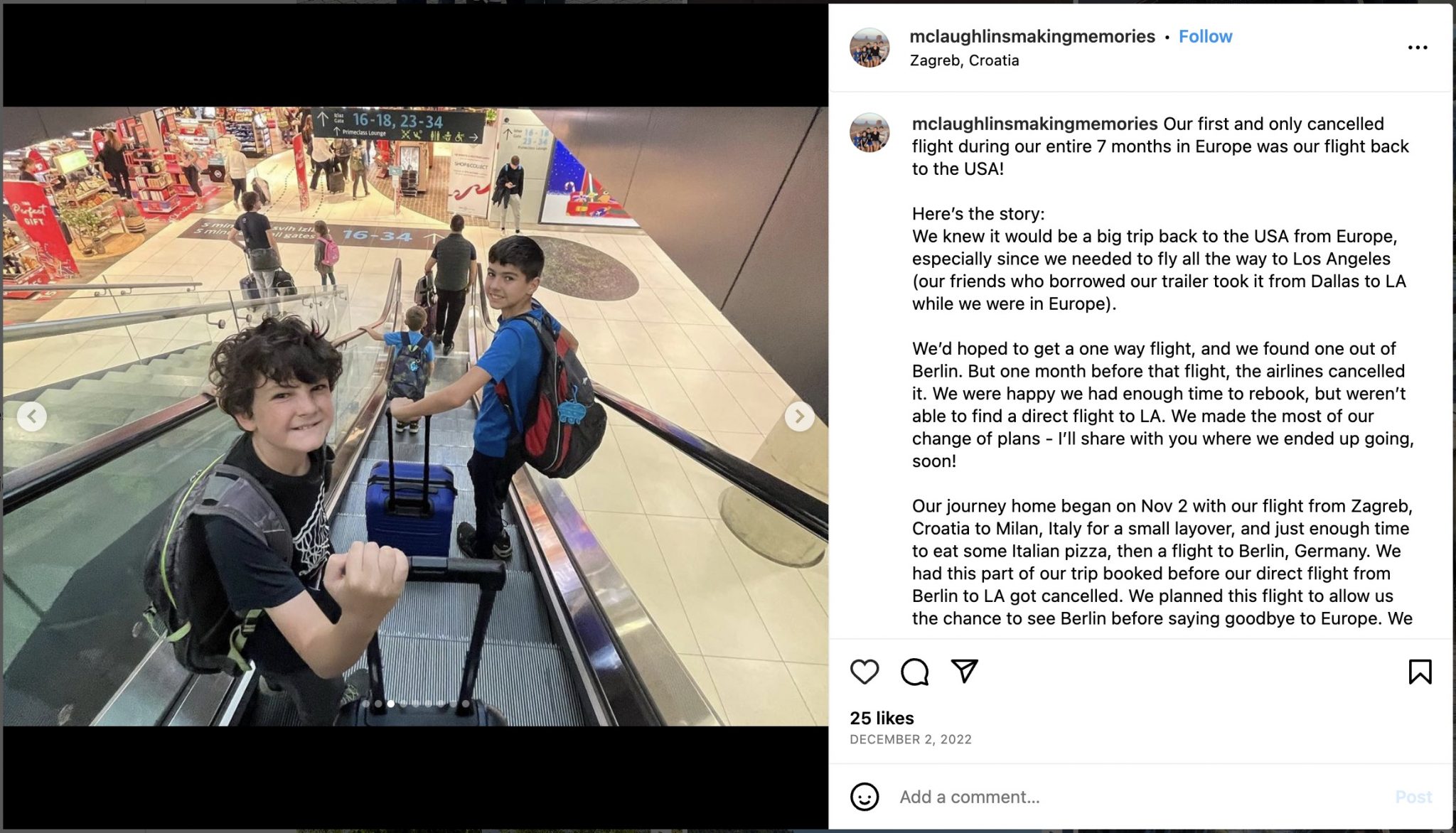Share the post using paper plane icon
The width and height of the screenshot is (1456, 833).
coord(964,671)
